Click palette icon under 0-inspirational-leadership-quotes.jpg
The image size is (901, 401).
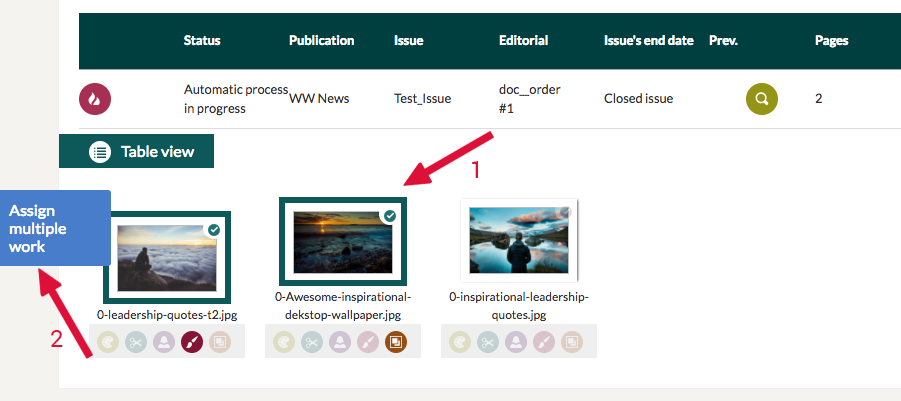(x=460, y=342)
